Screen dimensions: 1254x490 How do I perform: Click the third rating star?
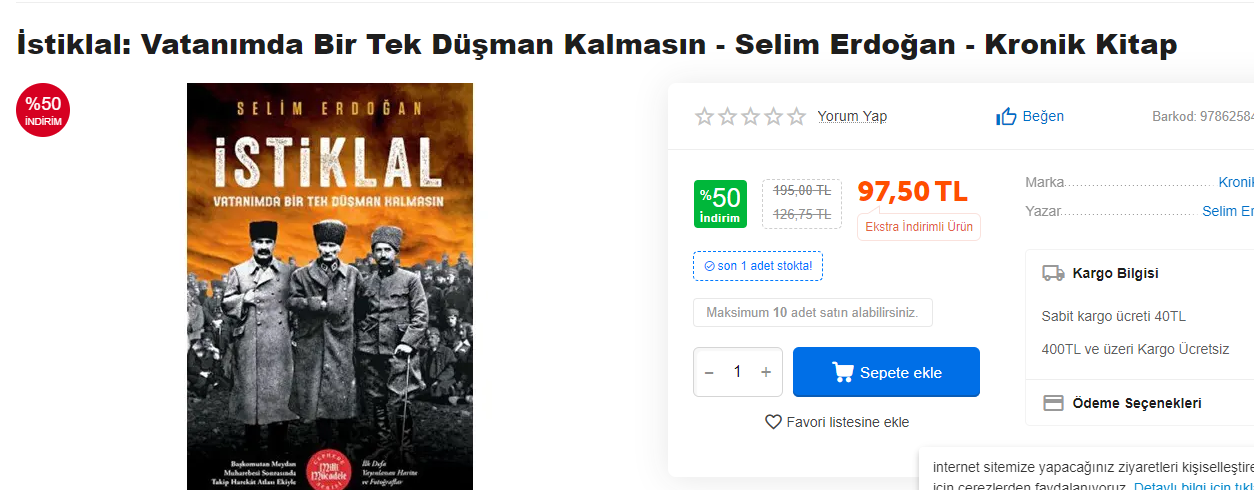(x=751, y=117)
